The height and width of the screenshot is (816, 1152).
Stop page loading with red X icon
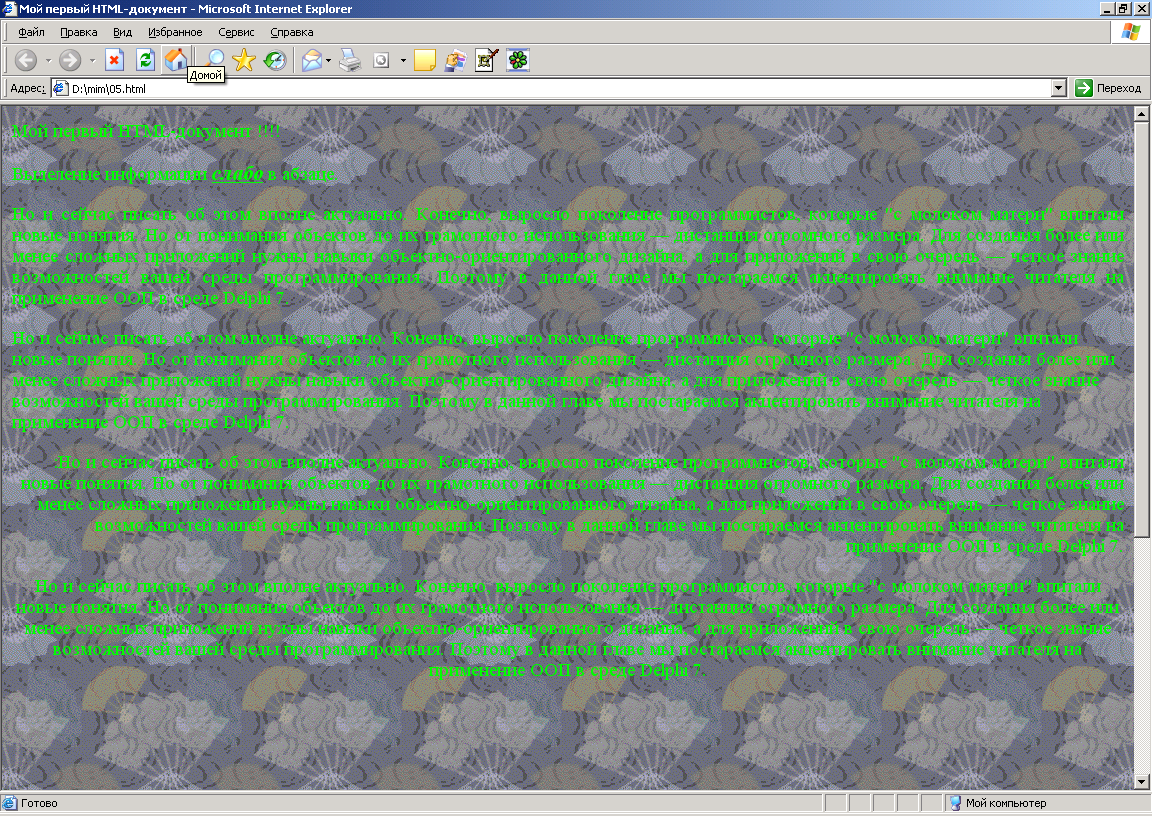pos(115,60)
